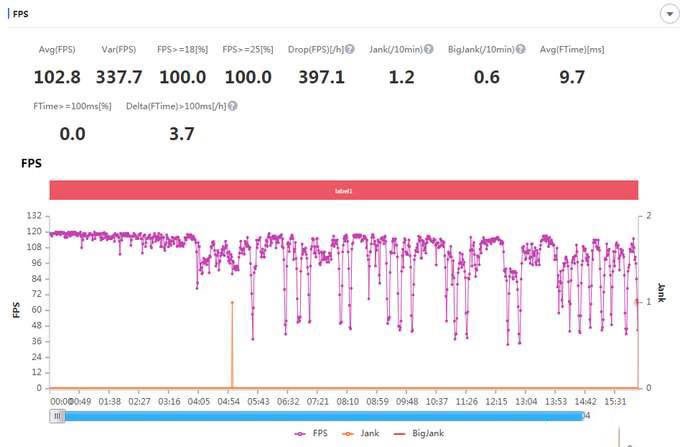Show help tooltip for Delta(FTime)>100ms[/h]

tap(232, 105)
